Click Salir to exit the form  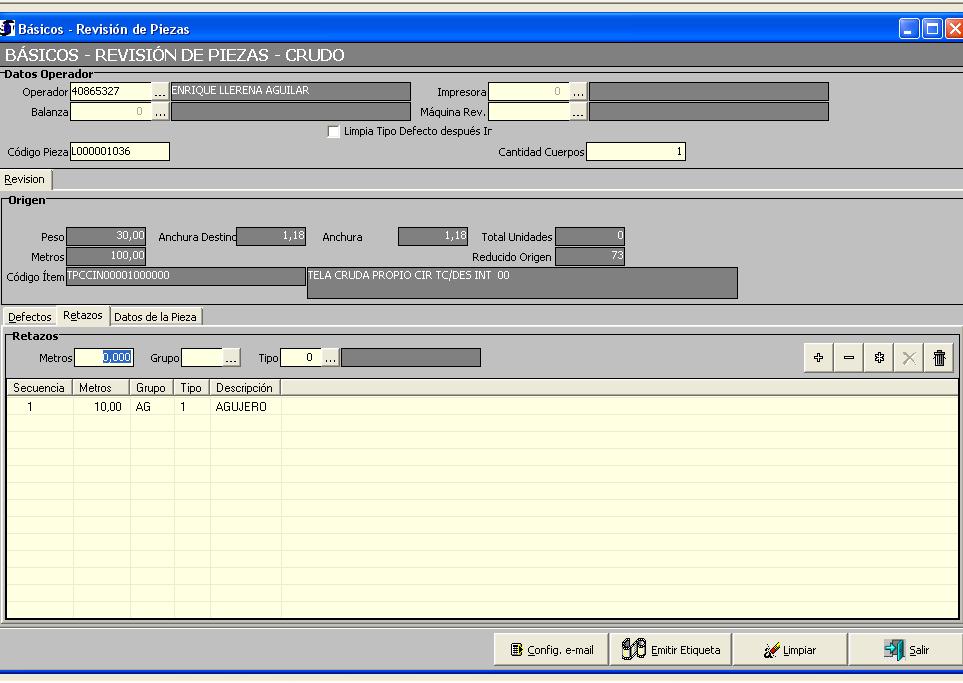tap(906, 650)
